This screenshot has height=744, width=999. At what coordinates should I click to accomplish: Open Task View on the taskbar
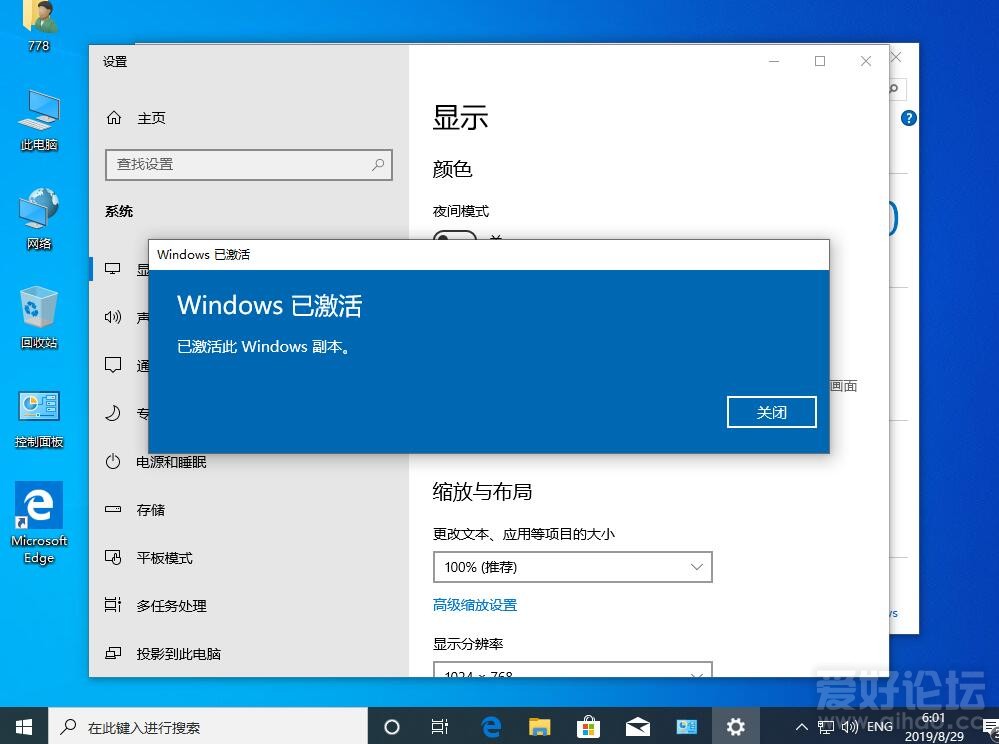(x=440, y=726)
